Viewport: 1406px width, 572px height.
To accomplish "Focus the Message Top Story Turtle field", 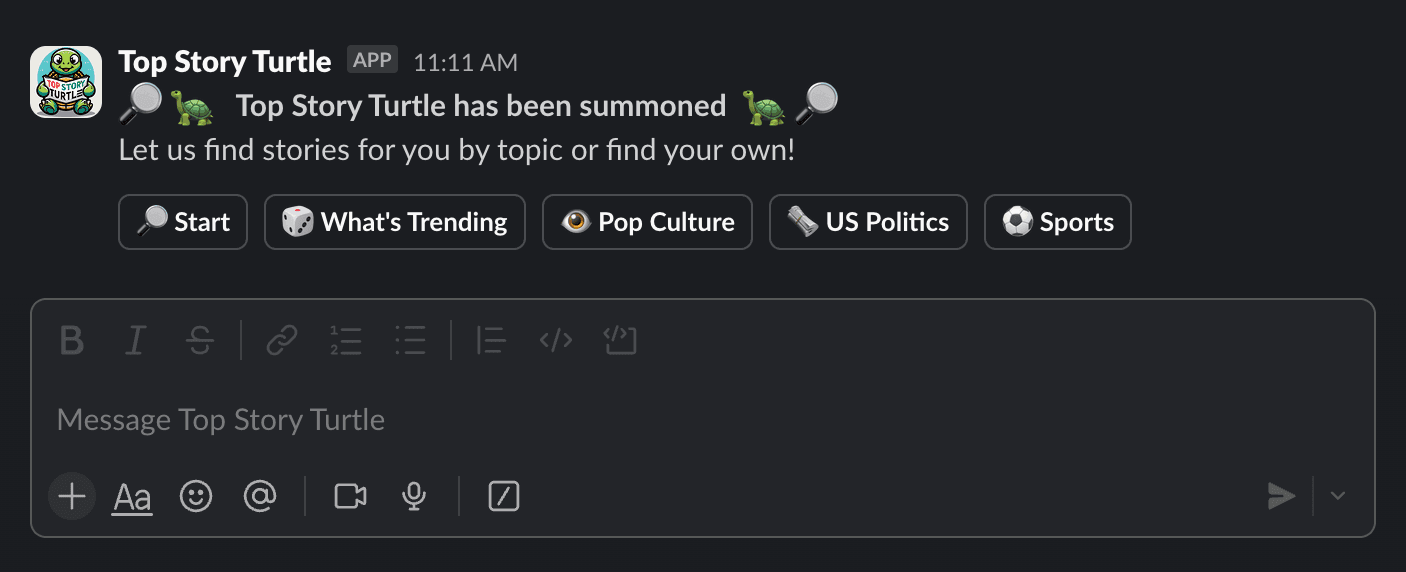I will 600,419.
